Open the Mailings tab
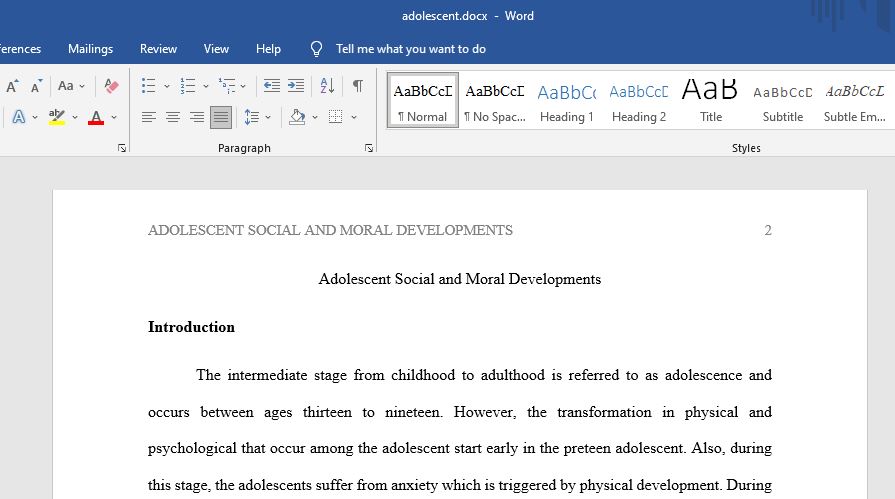The width and height of the screenshot is (895, 499). pos(90,49)
